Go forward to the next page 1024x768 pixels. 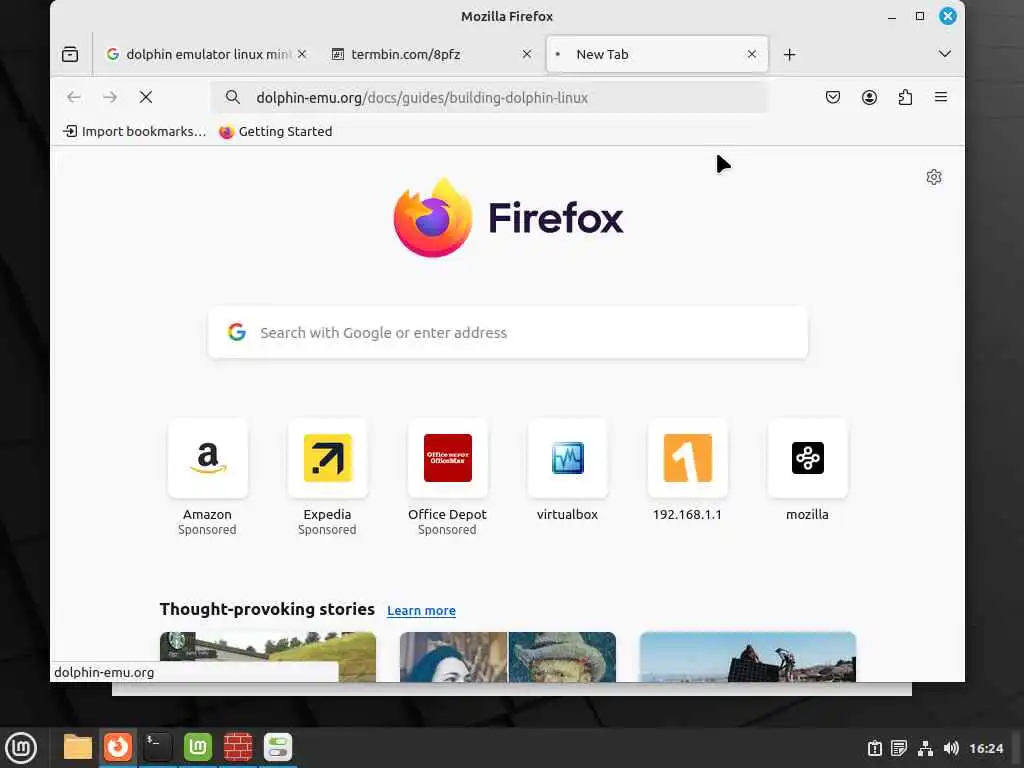[110, 97]
